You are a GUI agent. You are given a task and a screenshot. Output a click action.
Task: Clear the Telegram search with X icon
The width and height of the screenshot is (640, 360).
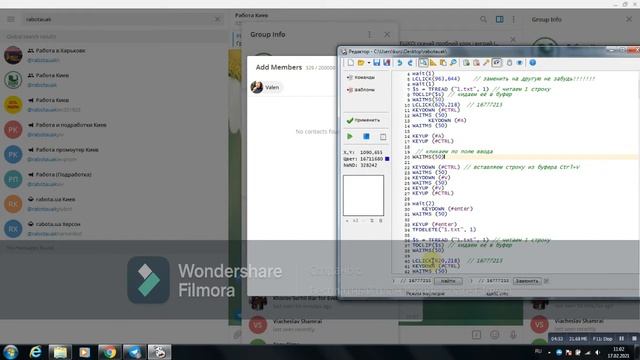pos(217,19)
